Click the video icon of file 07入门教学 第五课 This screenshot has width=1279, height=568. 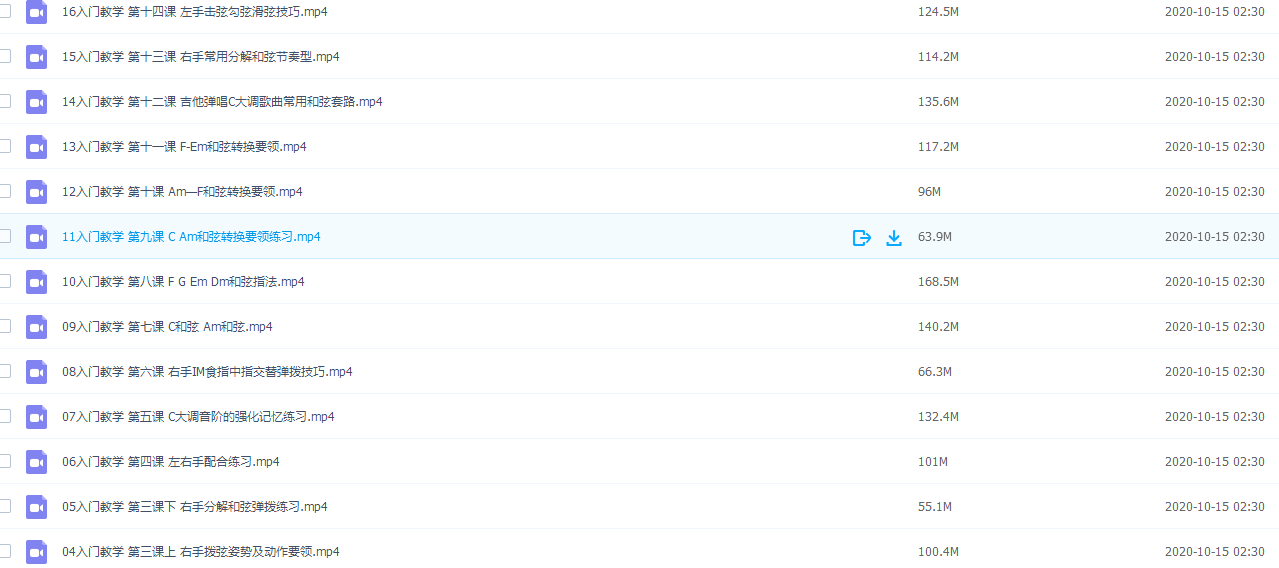tap(37, 417)
